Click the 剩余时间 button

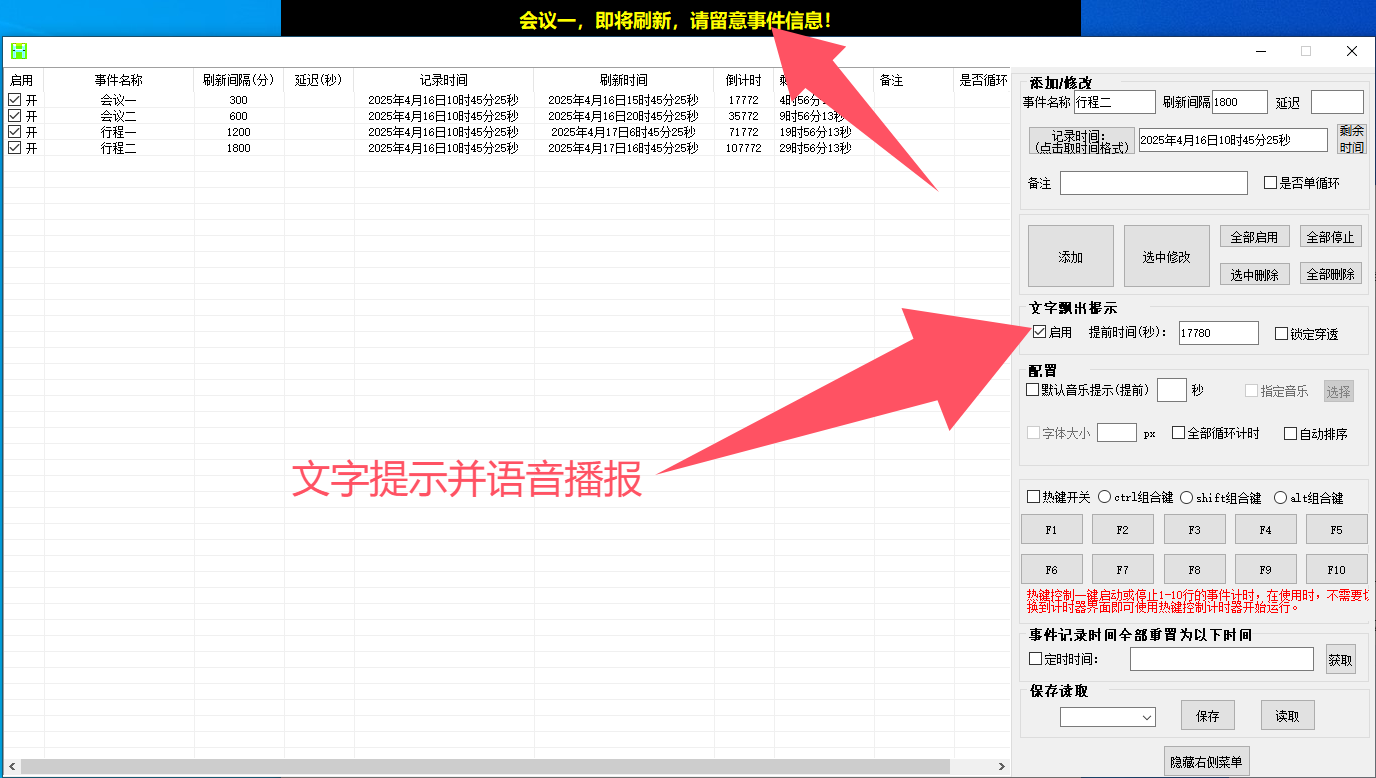tap(1351, 139)
